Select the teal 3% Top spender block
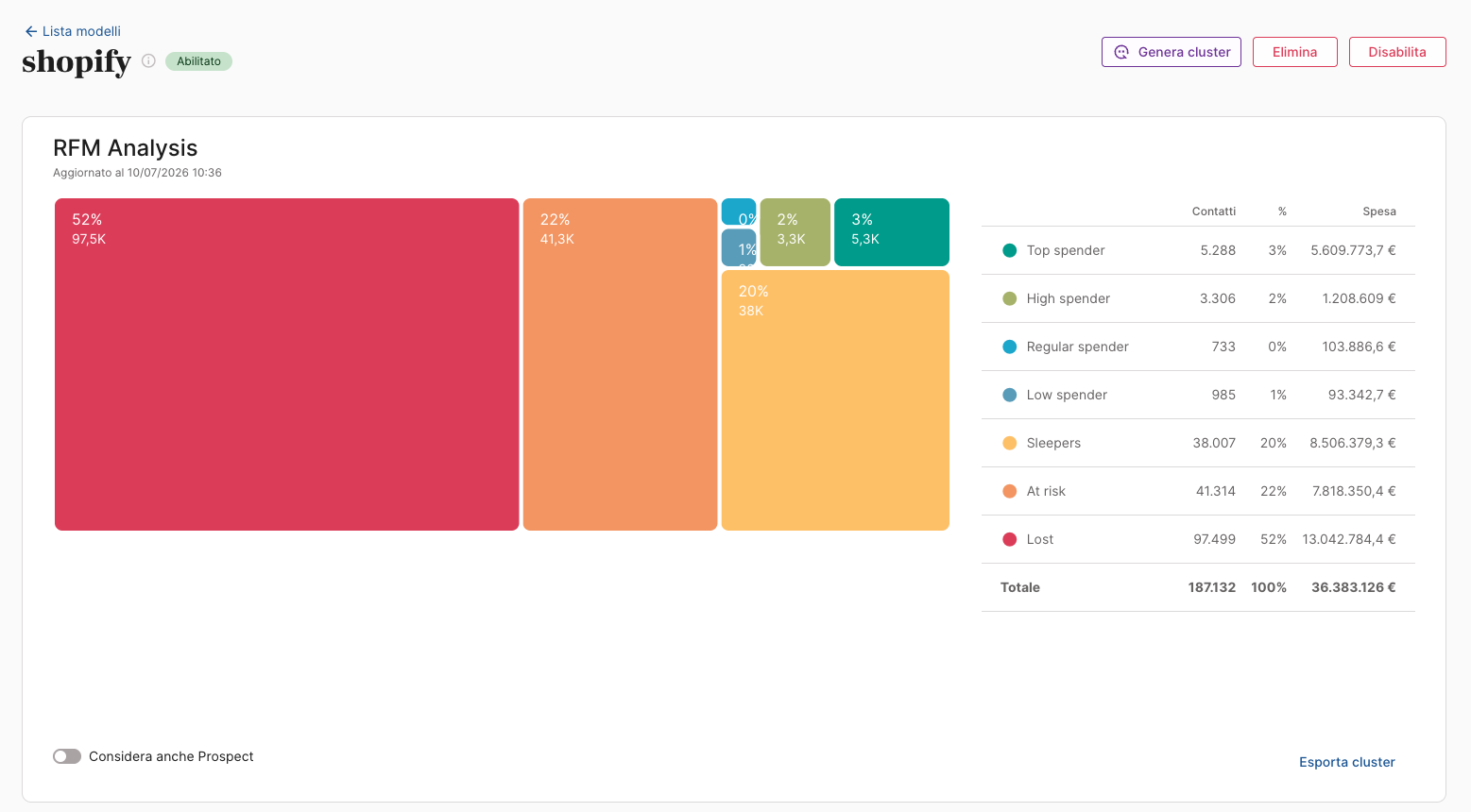1471x812 pixels. [892, 232]
